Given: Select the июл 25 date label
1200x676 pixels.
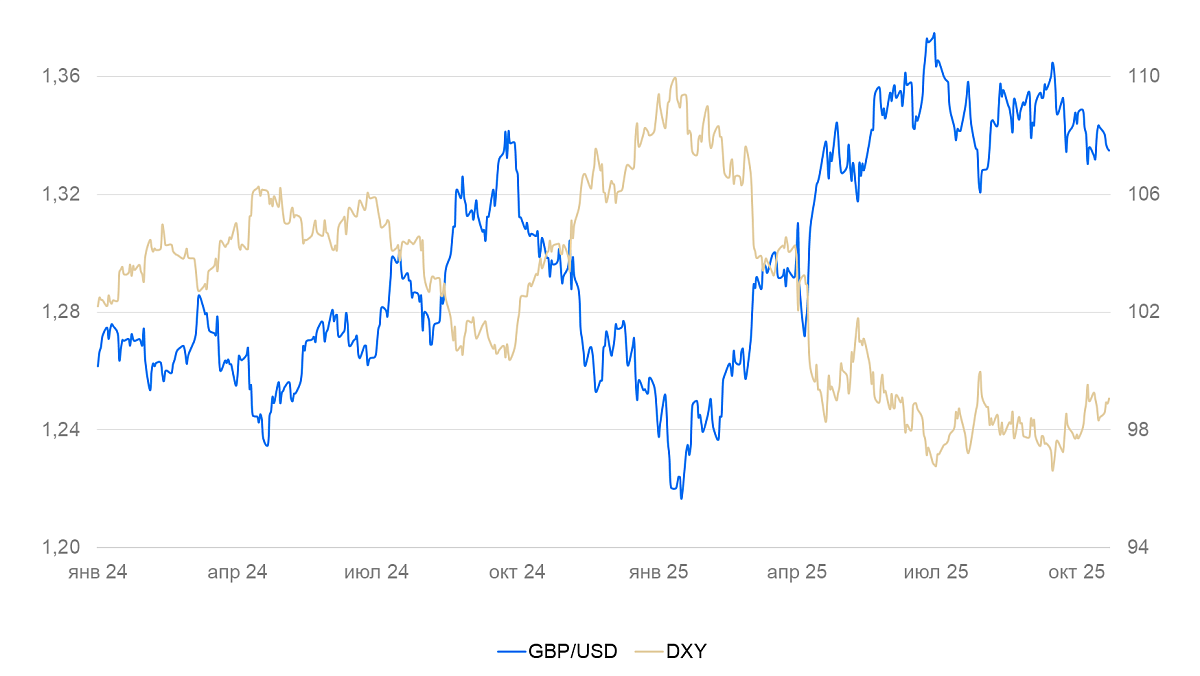Looking at the screenshot, I should click(936, 573).
